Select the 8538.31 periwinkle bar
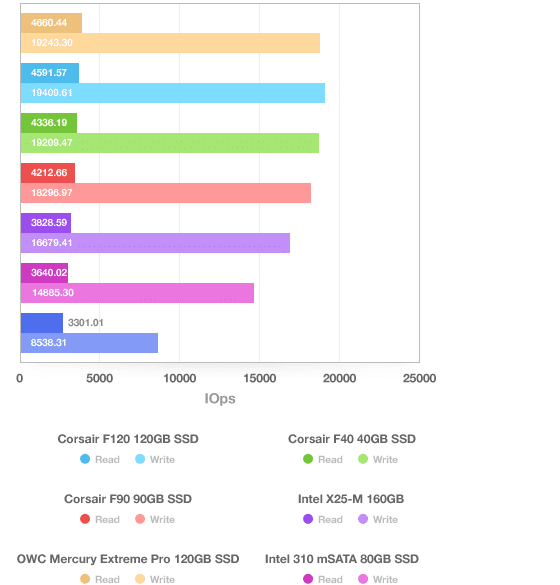Viewport: 560px width, 585px height. (89, 343)
